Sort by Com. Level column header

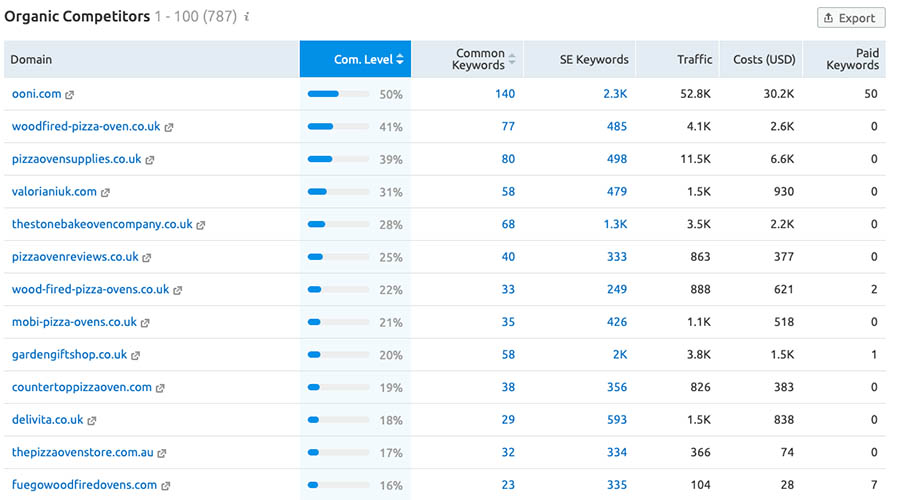(x=355, y=59)
